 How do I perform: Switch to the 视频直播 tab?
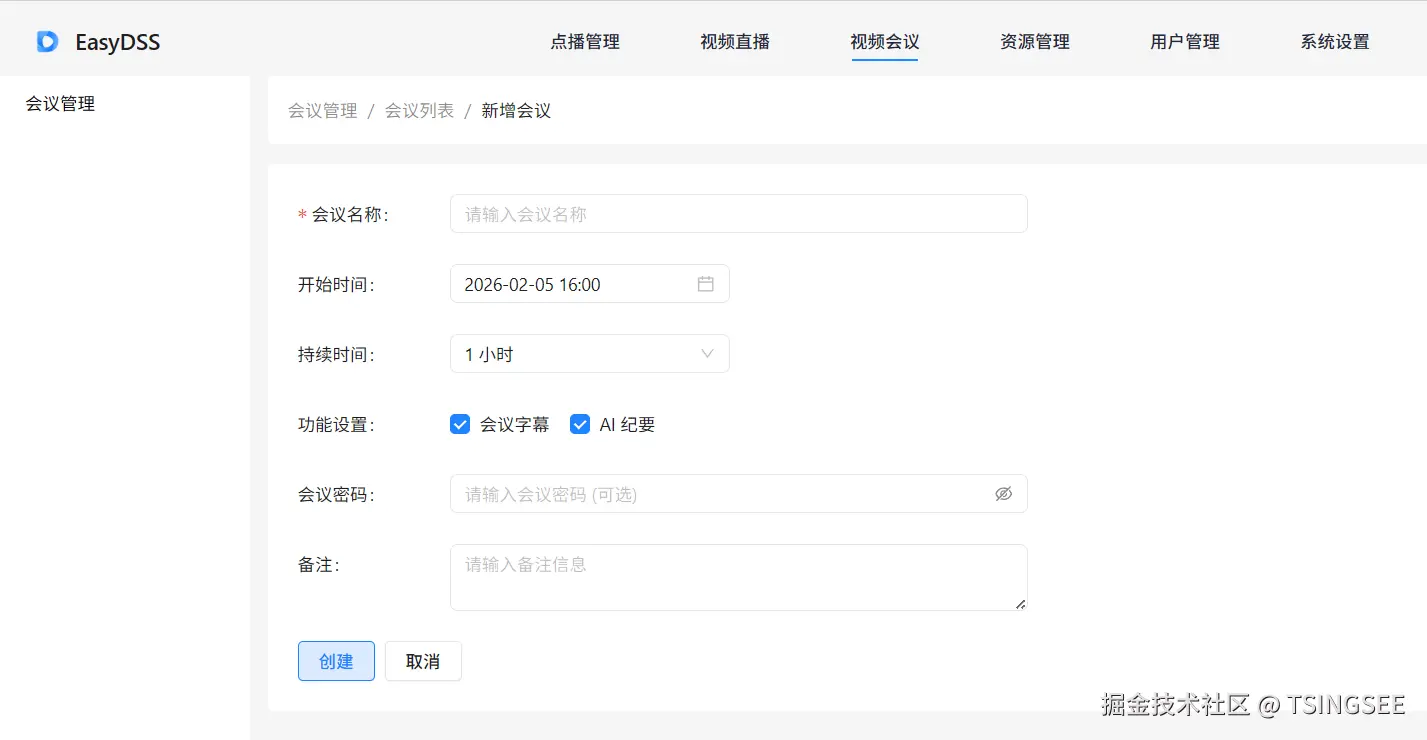[x=735, y=42]
